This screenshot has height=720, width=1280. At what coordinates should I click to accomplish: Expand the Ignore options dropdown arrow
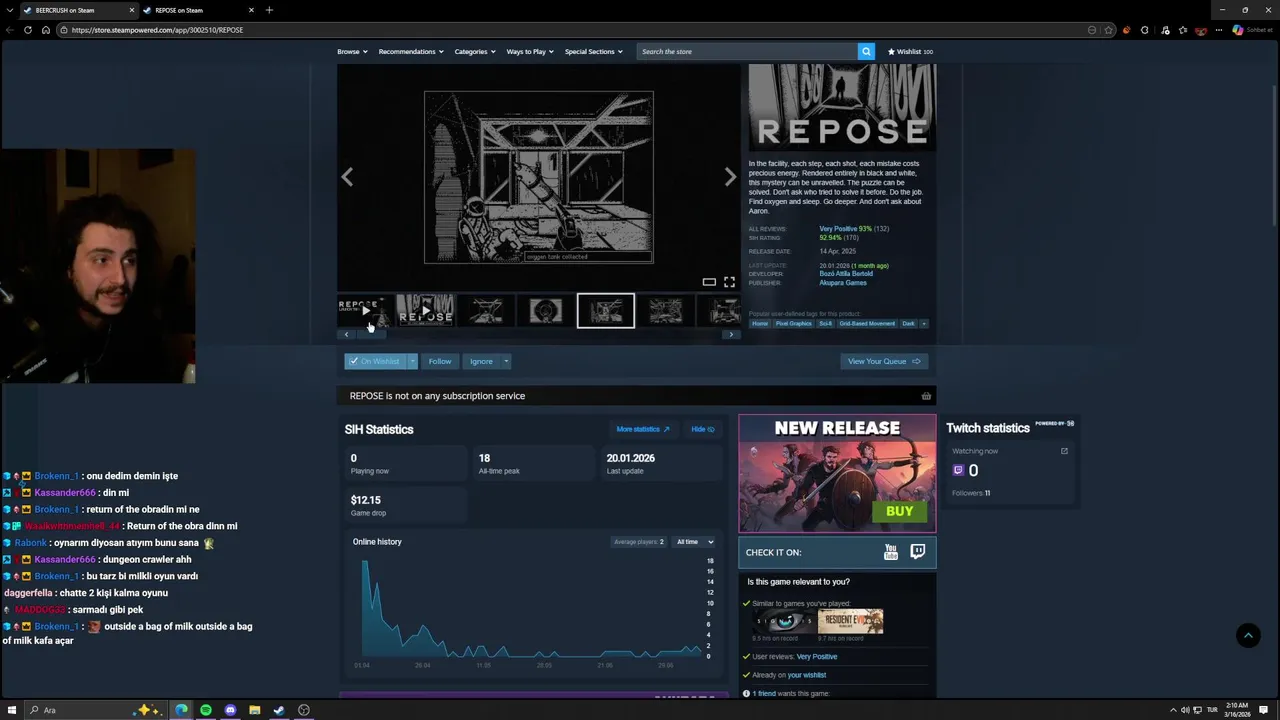pyautogui.click(x=506, y=361)
